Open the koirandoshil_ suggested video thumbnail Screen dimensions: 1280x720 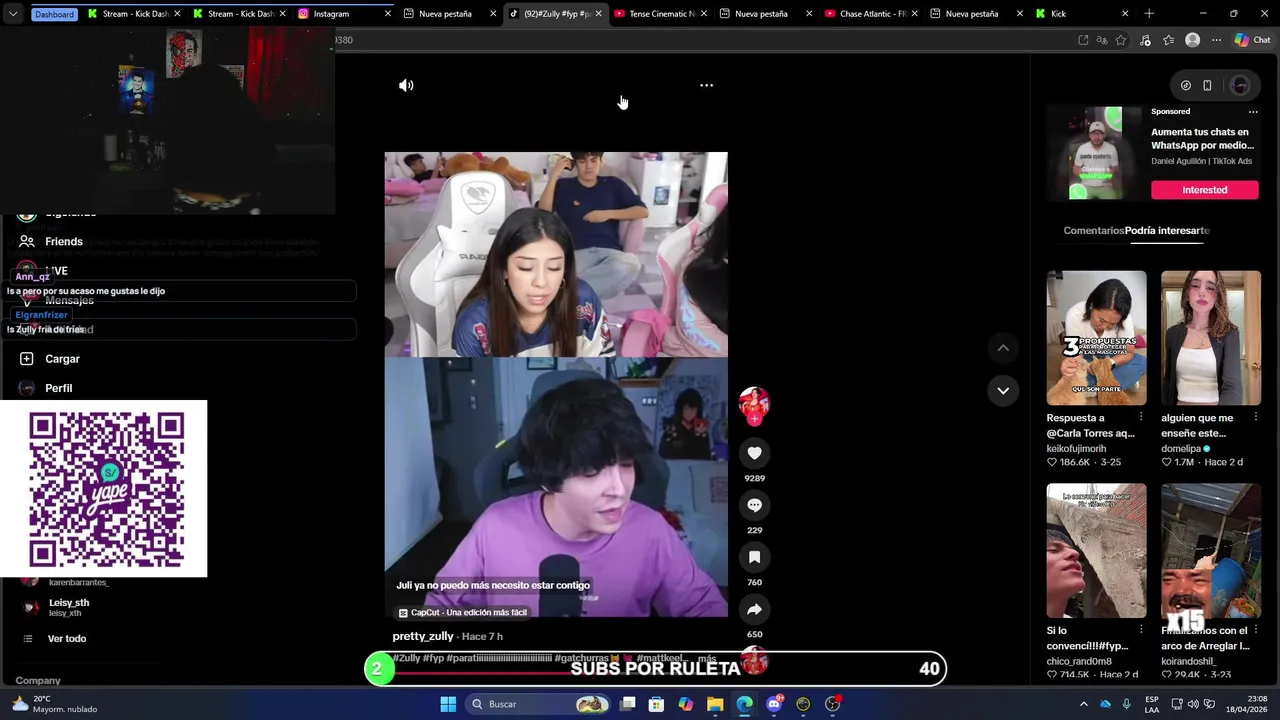pos(1210,551)
